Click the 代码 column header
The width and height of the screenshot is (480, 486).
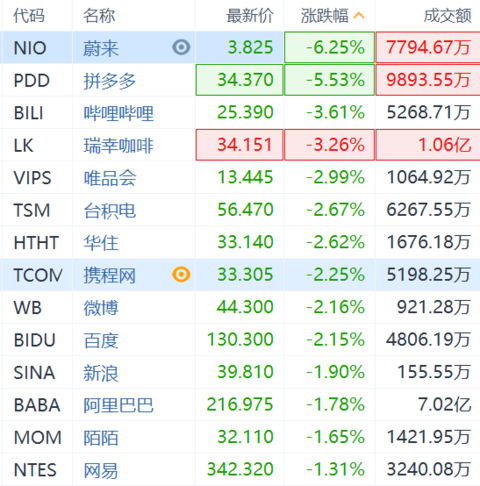pos(29,16)
